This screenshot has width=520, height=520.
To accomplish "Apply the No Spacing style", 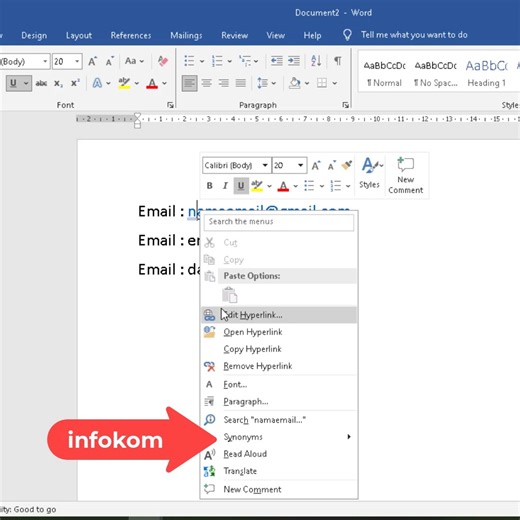I will 435,73.
